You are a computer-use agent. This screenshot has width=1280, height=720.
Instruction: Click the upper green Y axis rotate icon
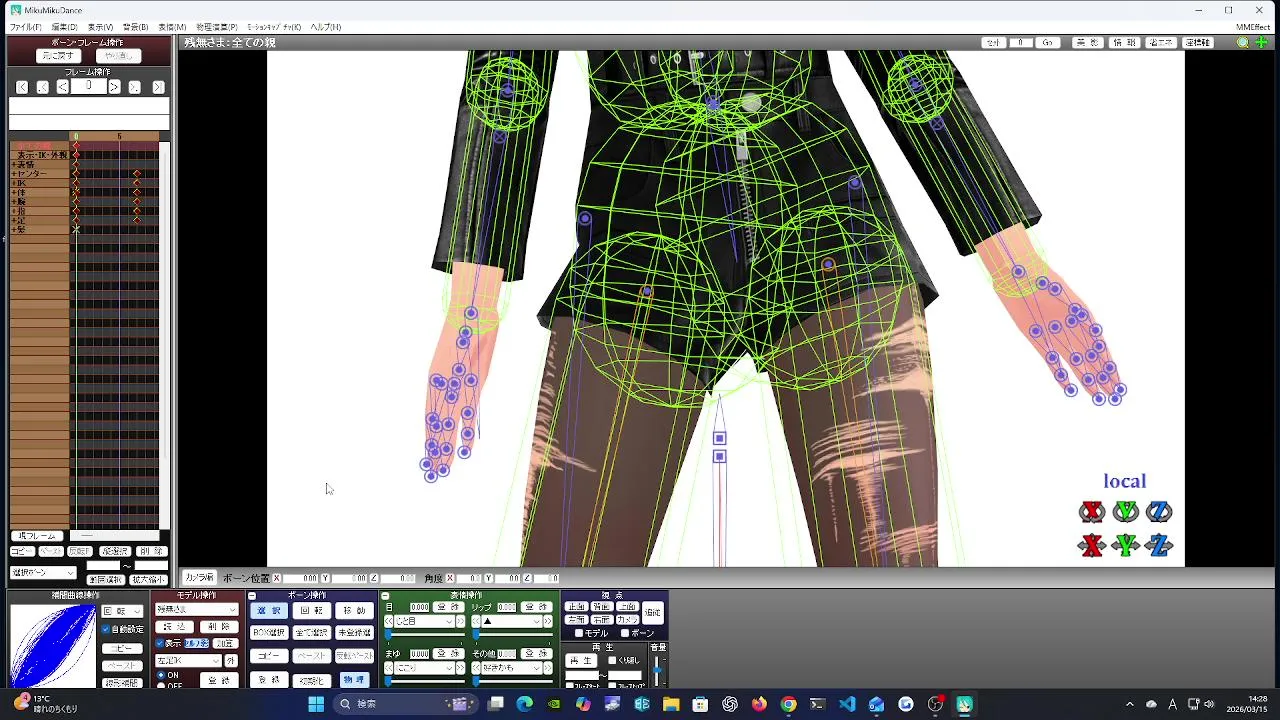1126,512
